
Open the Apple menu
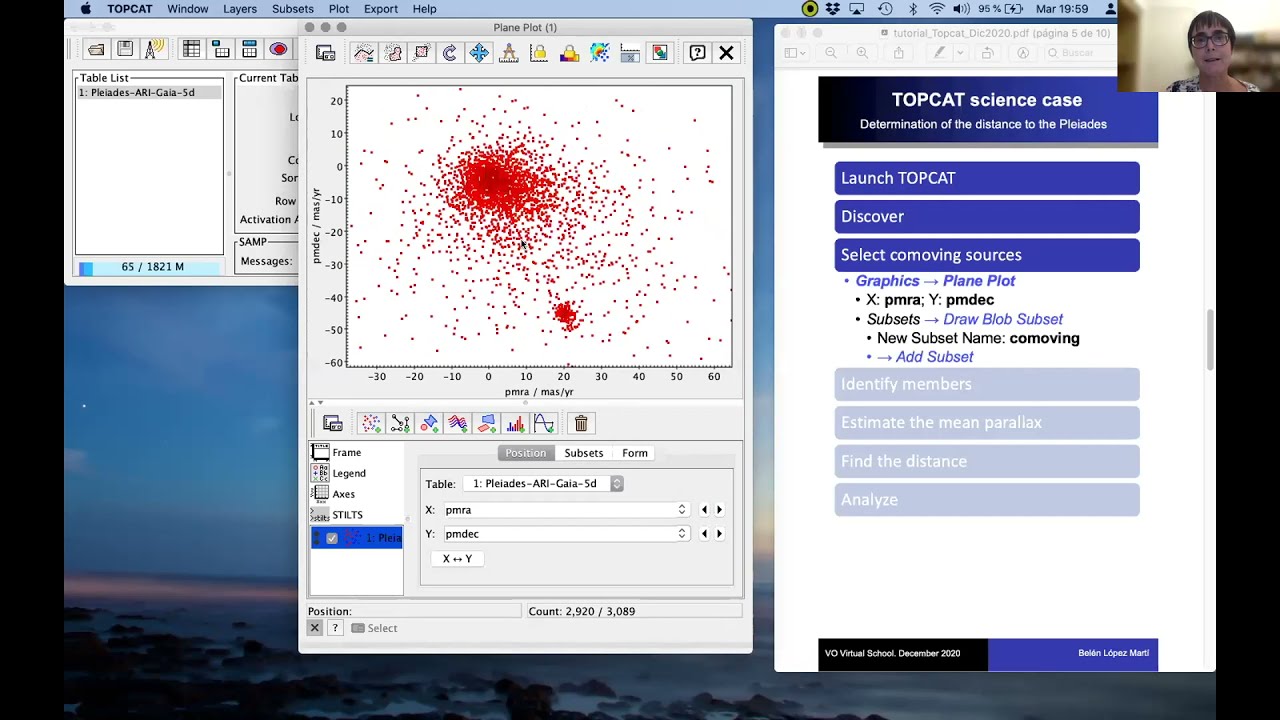coord(86,9)
